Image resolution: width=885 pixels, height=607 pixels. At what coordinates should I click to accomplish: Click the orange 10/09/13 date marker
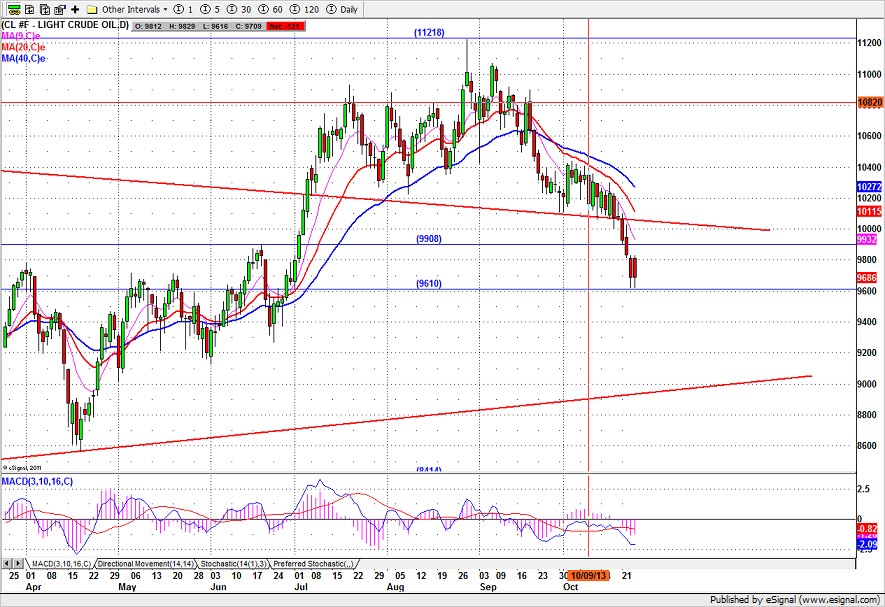point(587,576)
